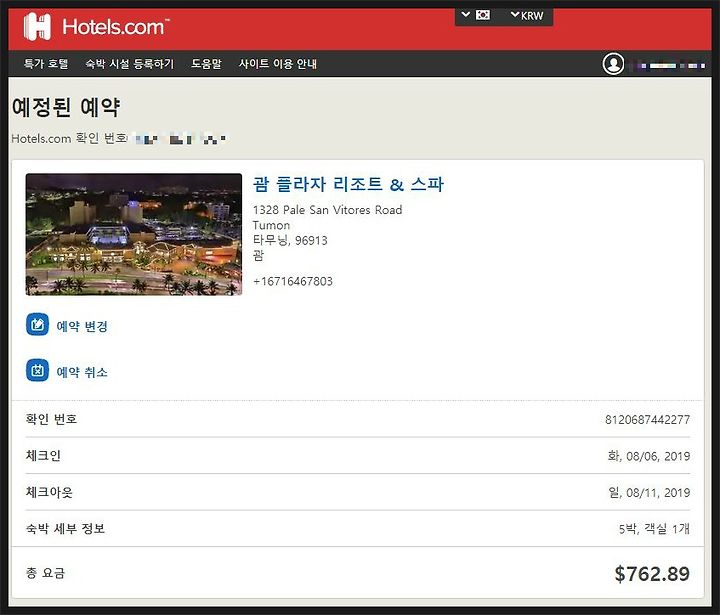720x615 pixels.
Task: Click the blurred account name in header
Action: (x=669, y=65)
